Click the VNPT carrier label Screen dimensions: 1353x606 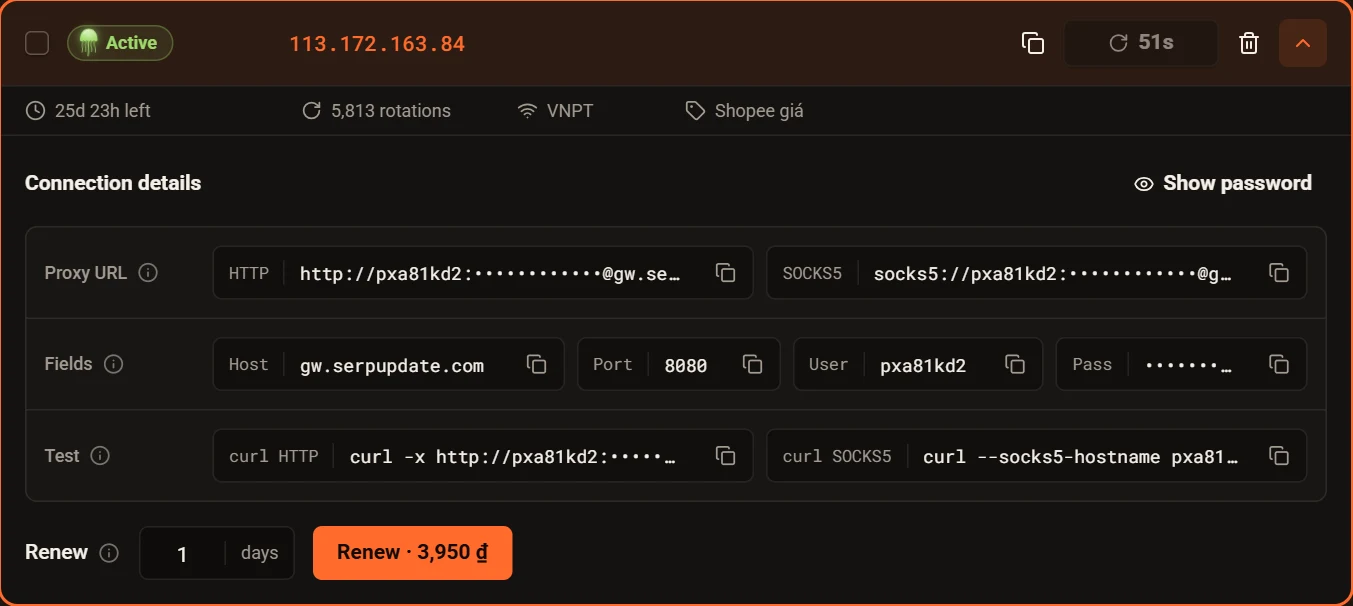570,111
